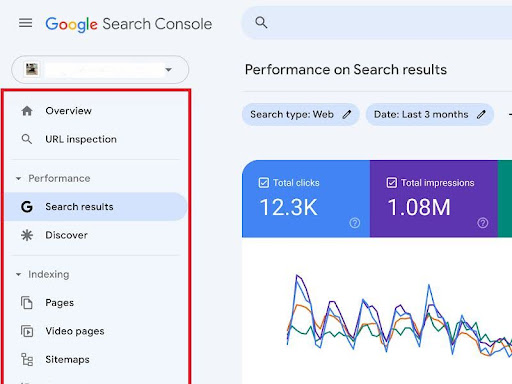The height and width of the screenshot is (384, 512).
Task: Click the Google G icon for Search results
Action: pos(27,207)
